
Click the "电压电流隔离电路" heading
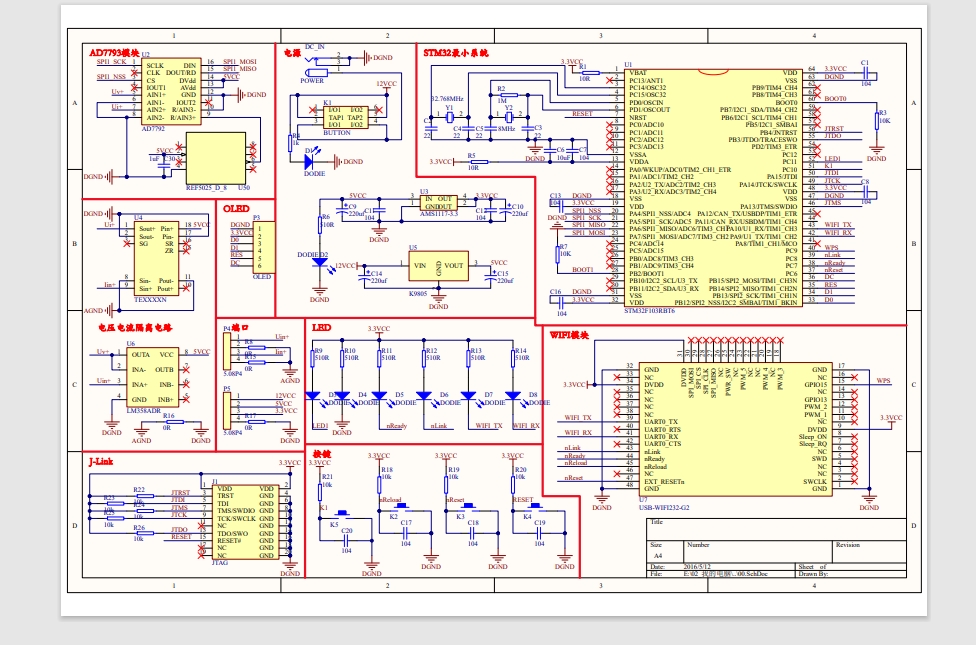(134, 327)
